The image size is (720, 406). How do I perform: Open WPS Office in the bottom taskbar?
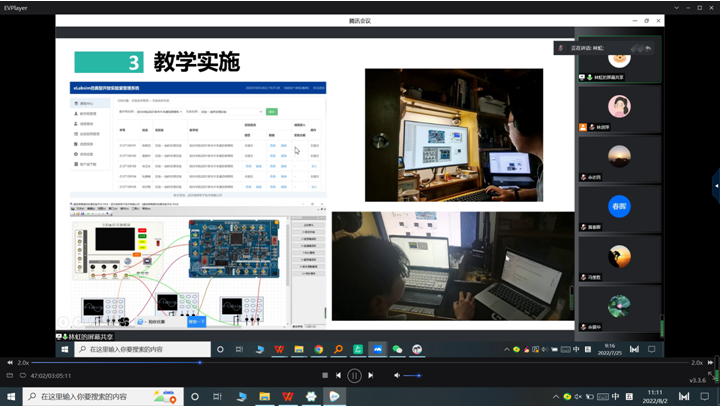click(x=288, y=396)
